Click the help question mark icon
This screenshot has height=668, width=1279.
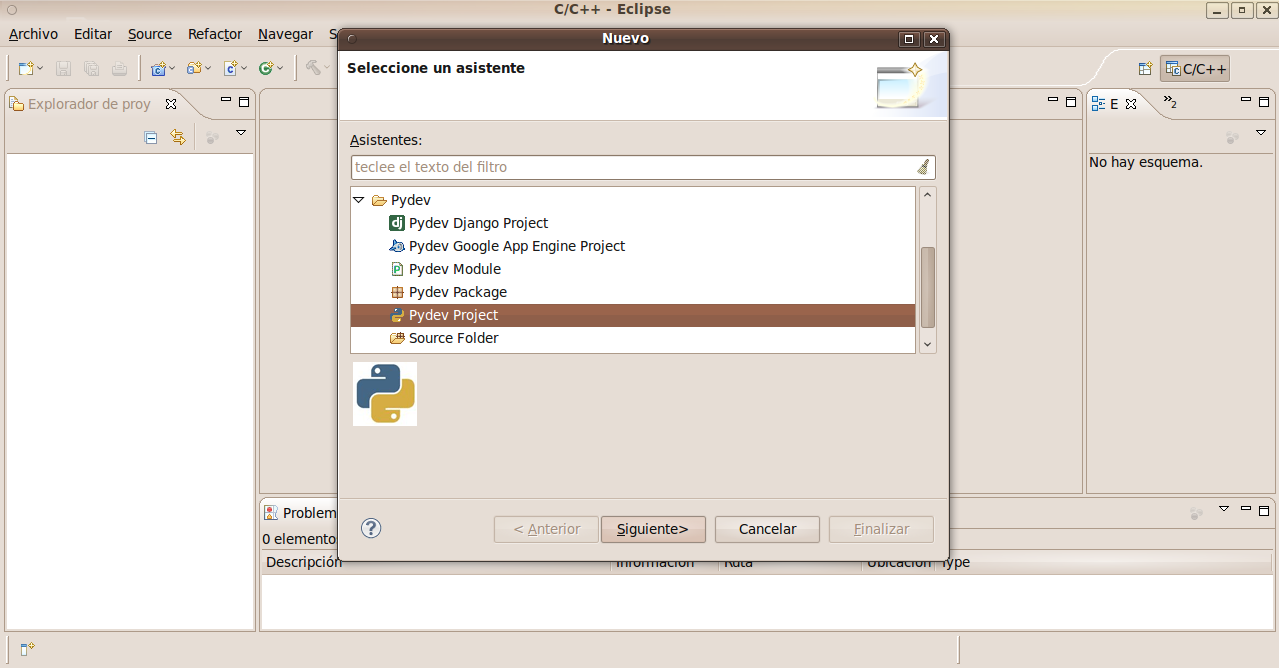tap(371, 528)
